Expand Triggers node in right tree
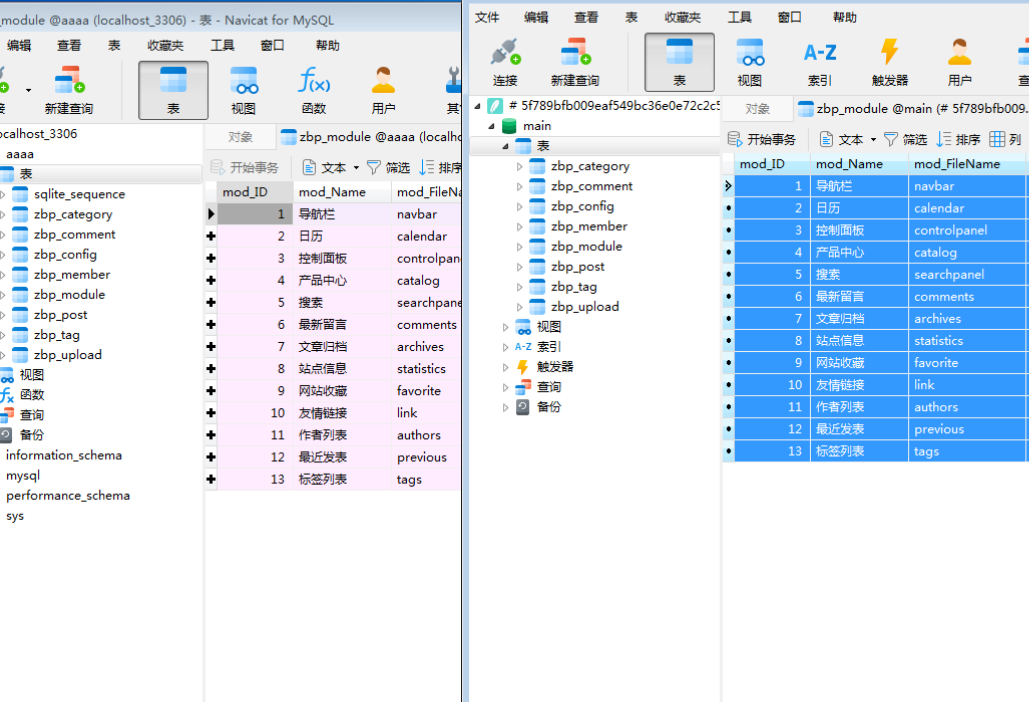The width and height of the screenshot is (1029, 702). coord(505,367)
